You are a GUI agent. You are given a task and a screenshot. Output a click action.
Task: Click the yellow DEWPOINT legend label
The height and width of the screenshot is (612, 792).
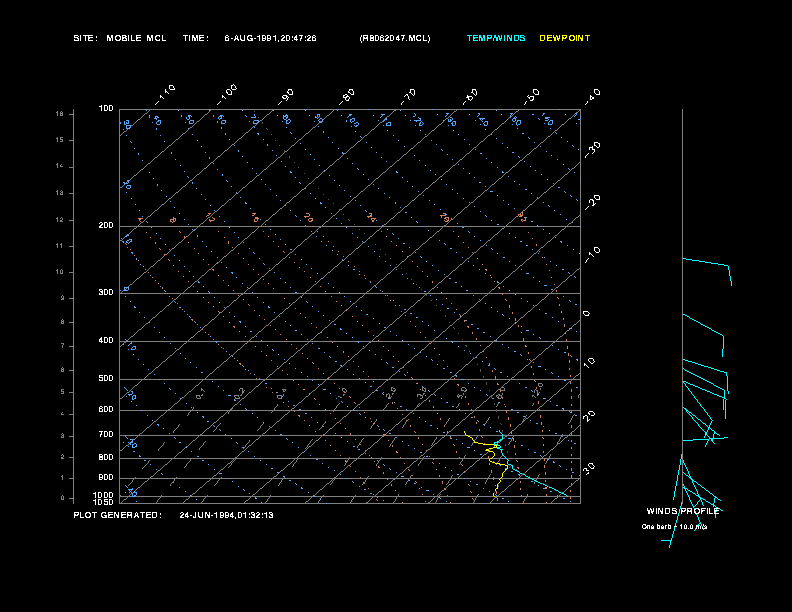pyautogui.click(x=564, y=38)
